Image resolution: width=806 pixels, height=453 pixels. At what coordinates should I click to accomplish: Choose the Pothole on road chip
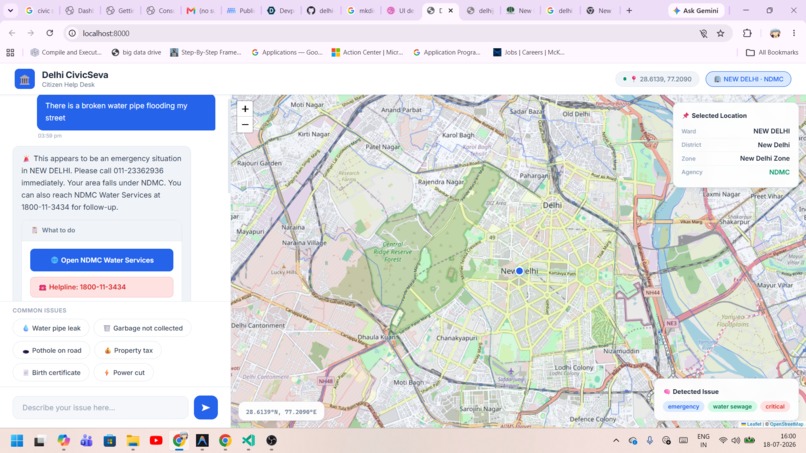51,350
